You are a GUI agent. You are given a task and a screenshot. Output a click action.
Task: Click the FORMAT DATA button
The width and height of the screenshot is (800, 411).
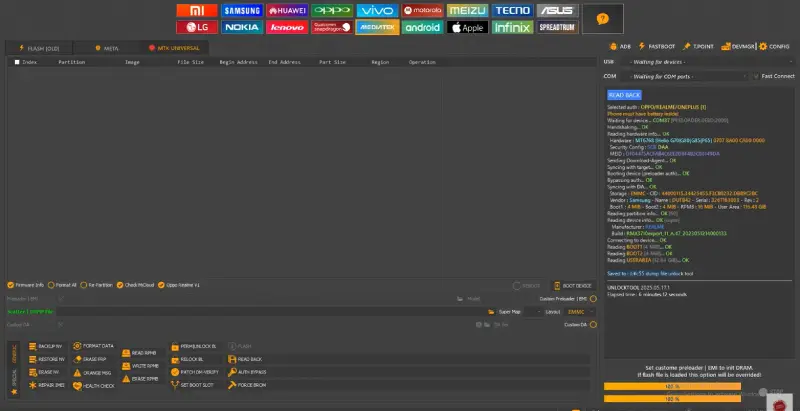pos(93,346)
